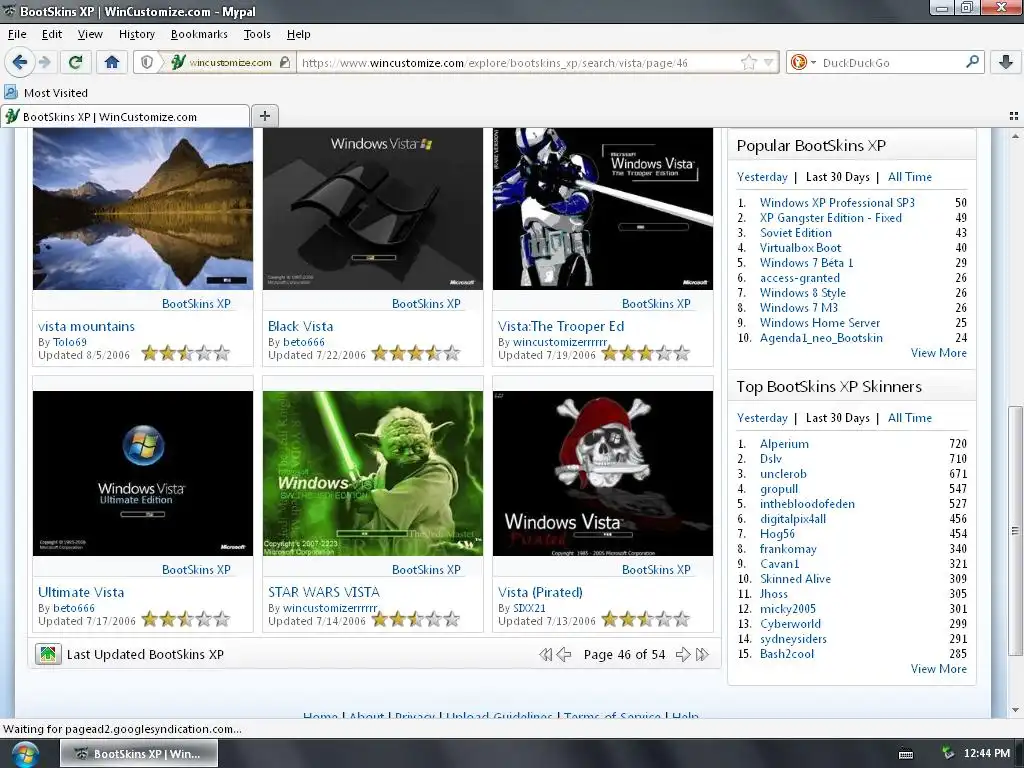The image size is (1024, 768).
Task: Reload the current page
Action: [75, 63]
